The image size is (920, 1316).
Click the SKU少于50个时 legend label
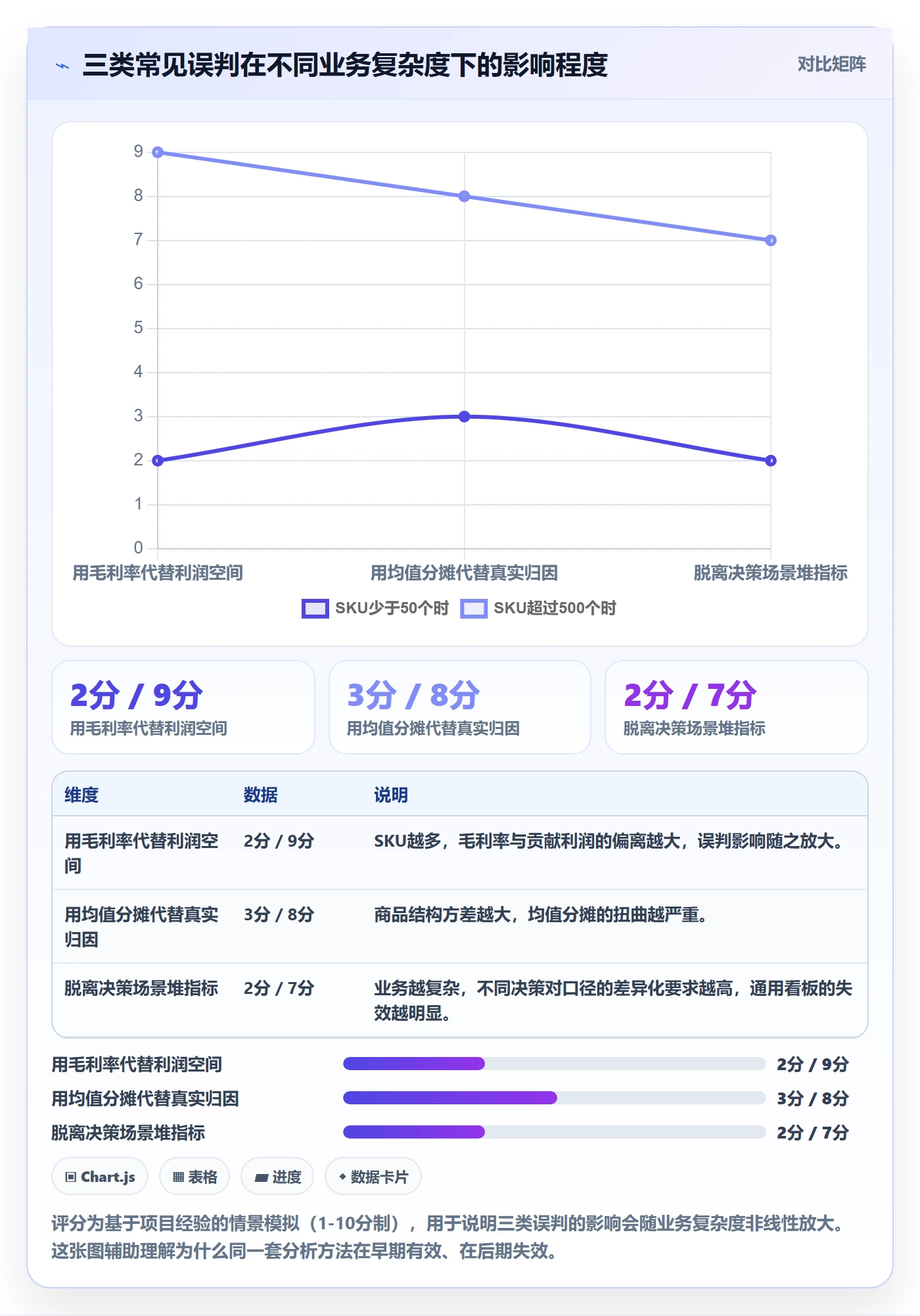pyautogui.click(x=392, y=608)
